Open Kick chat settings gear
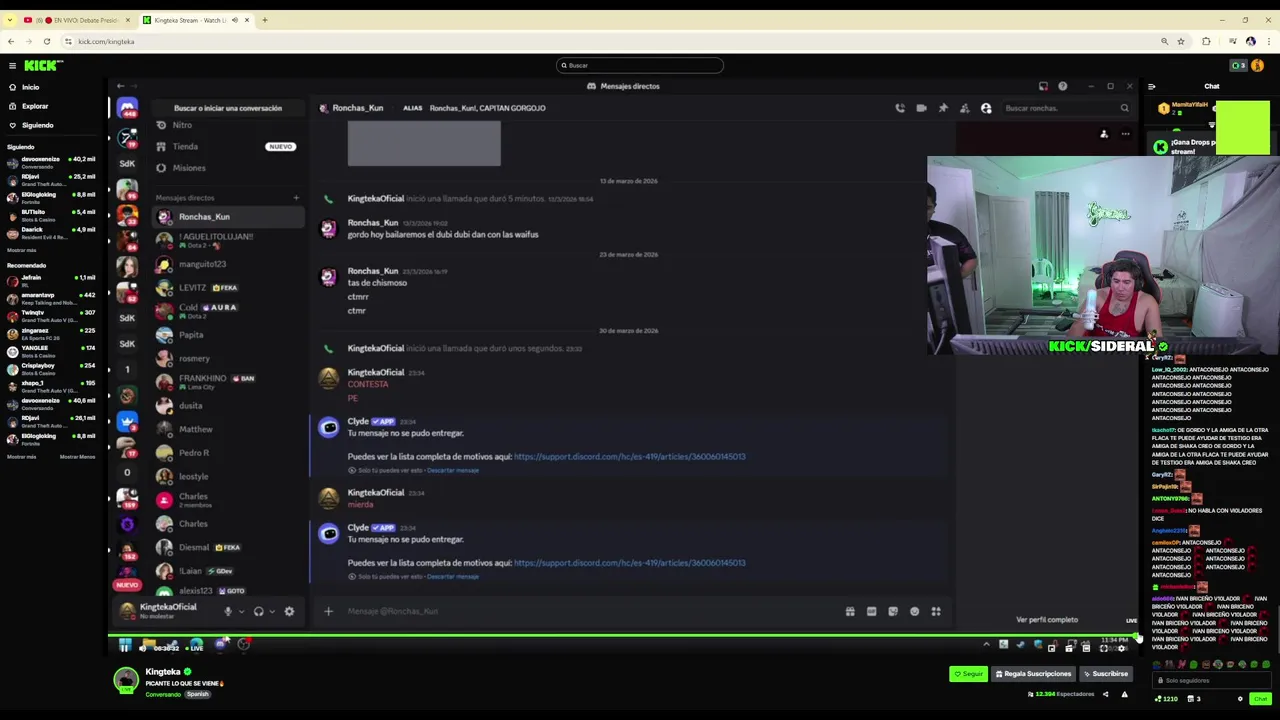Viewport: 1280px width, 720px height. [x=1240, y=699]
